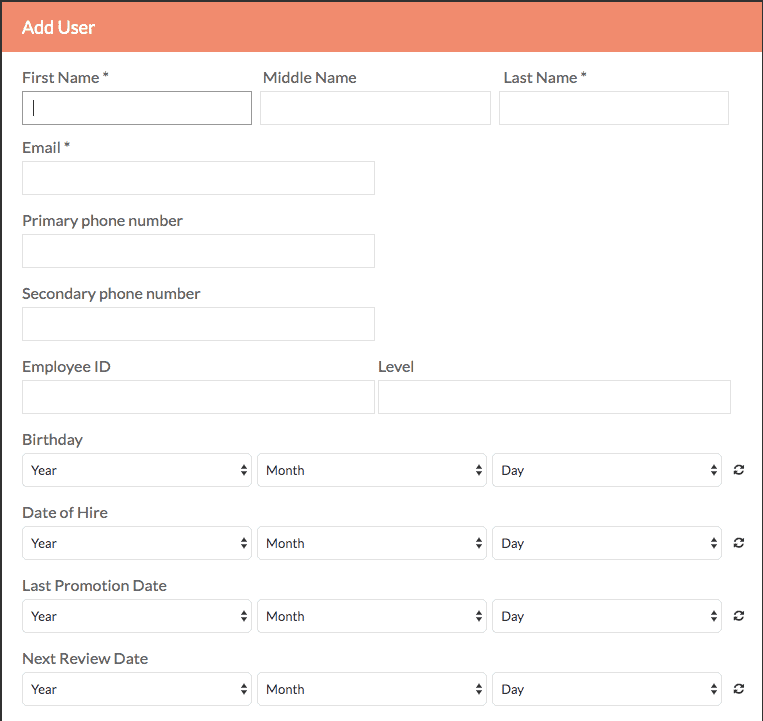Click into the Middle Name field
The height and width of the screenshot is (721, 763).
pos(375,108)
